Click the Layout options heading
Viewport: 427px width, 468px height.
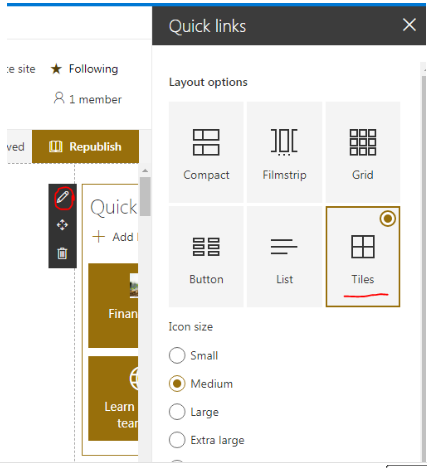coord(208,82)
